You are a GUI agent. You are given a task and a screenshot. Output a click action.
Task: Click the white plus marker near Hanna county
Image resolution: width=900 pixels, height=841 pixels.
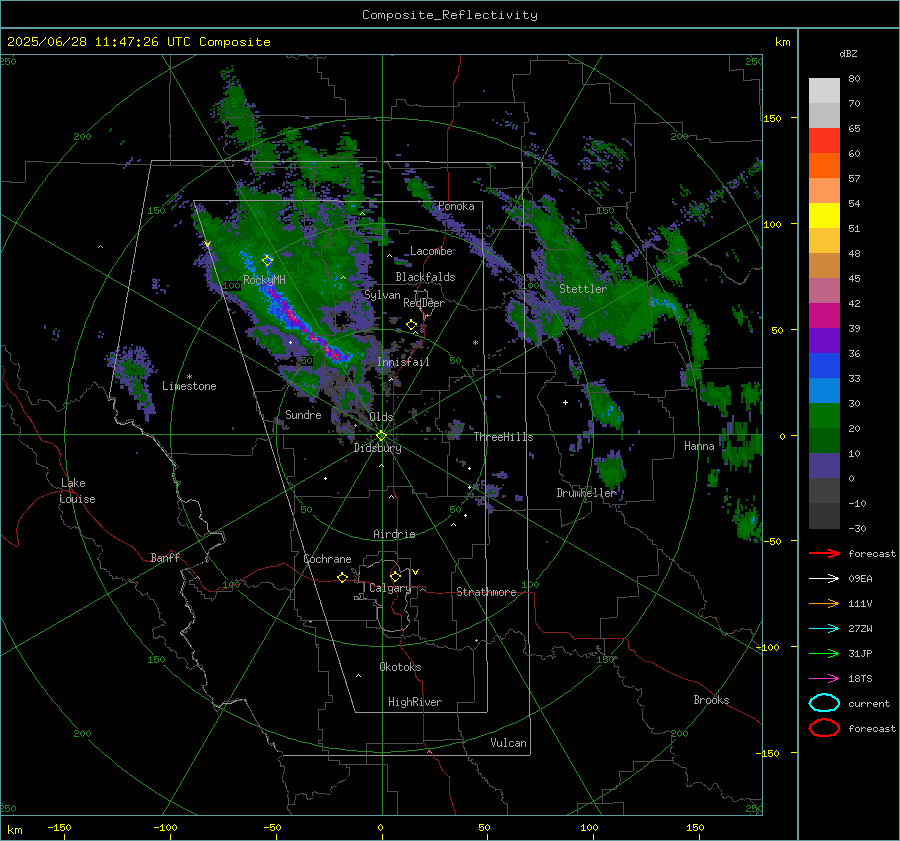(565, 402)
